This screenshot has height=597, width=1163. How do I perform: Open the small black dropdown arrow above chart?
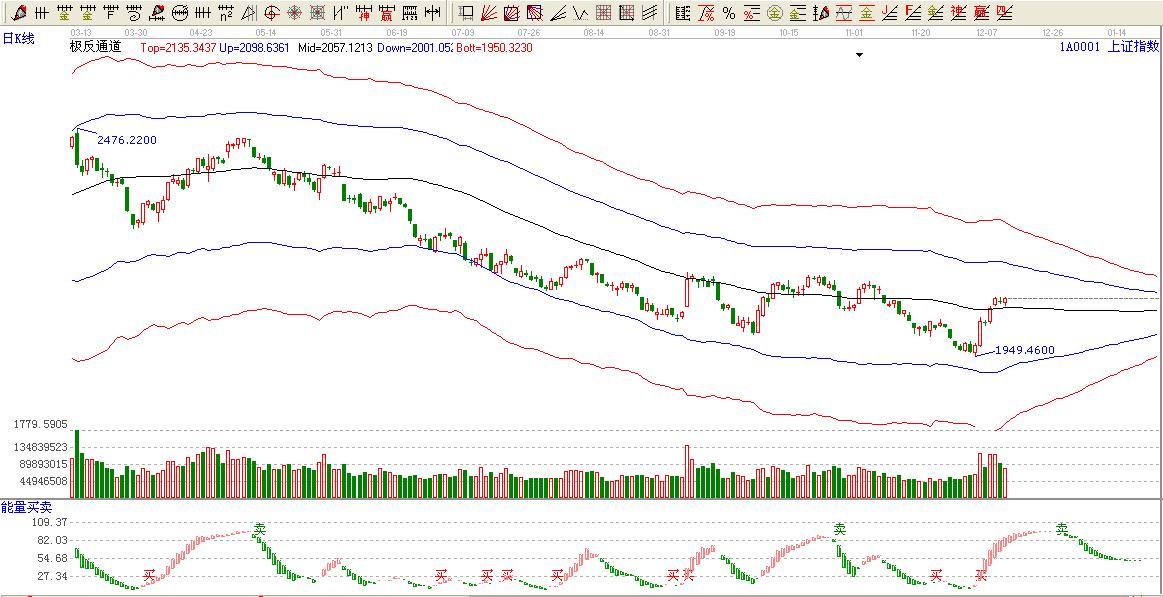pos(858,56)
